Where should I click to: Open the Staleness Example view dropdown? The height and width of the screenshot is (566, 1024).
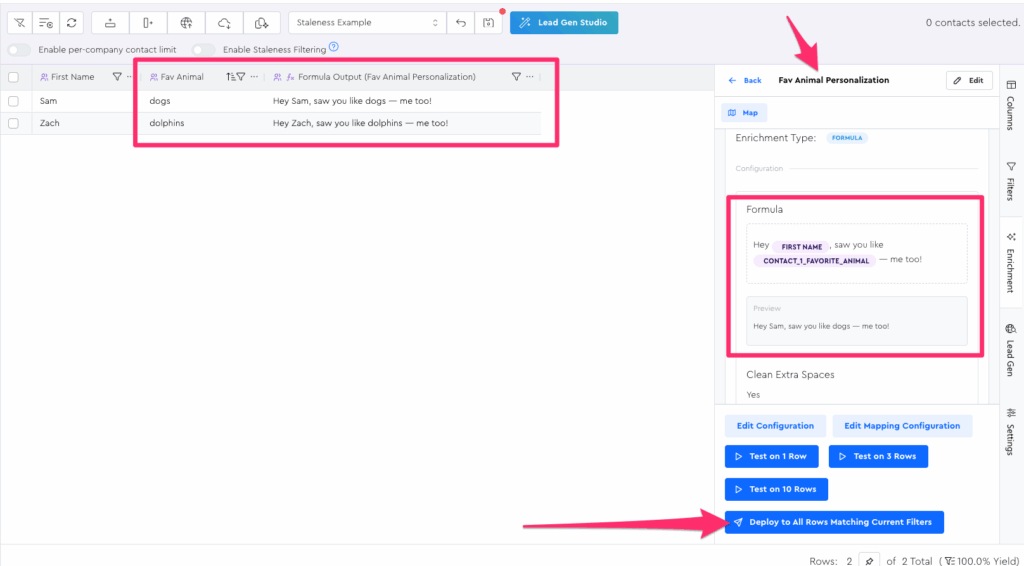click(x=367, y=22)
